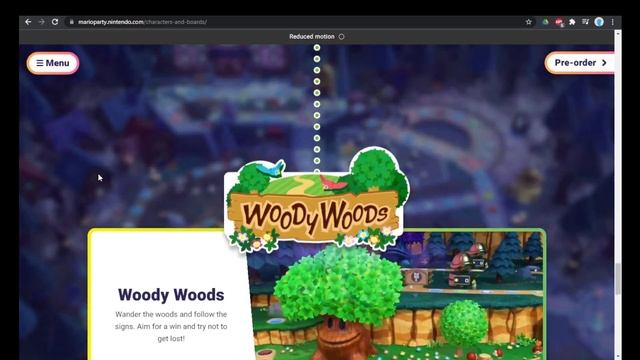View site info via the padlock icon
Viewport: 640px width, 360px height.
point(71,22)
